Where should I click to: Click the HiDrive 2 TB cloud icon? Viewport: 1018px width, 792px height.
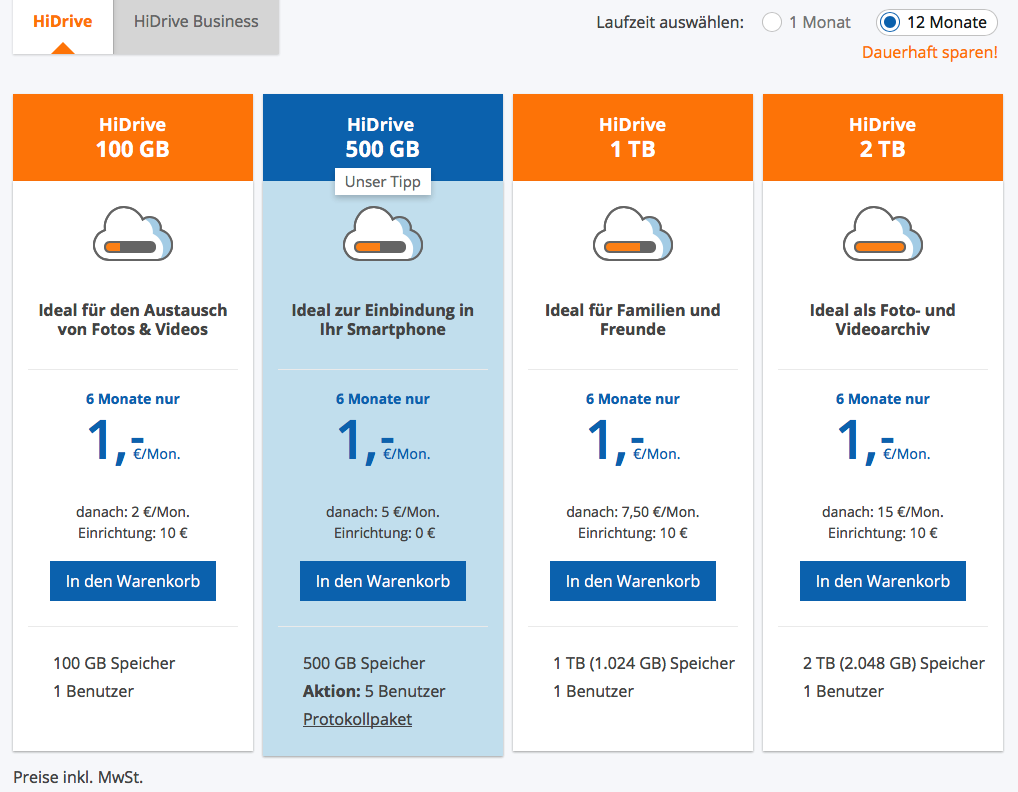[x=883, y=234]
